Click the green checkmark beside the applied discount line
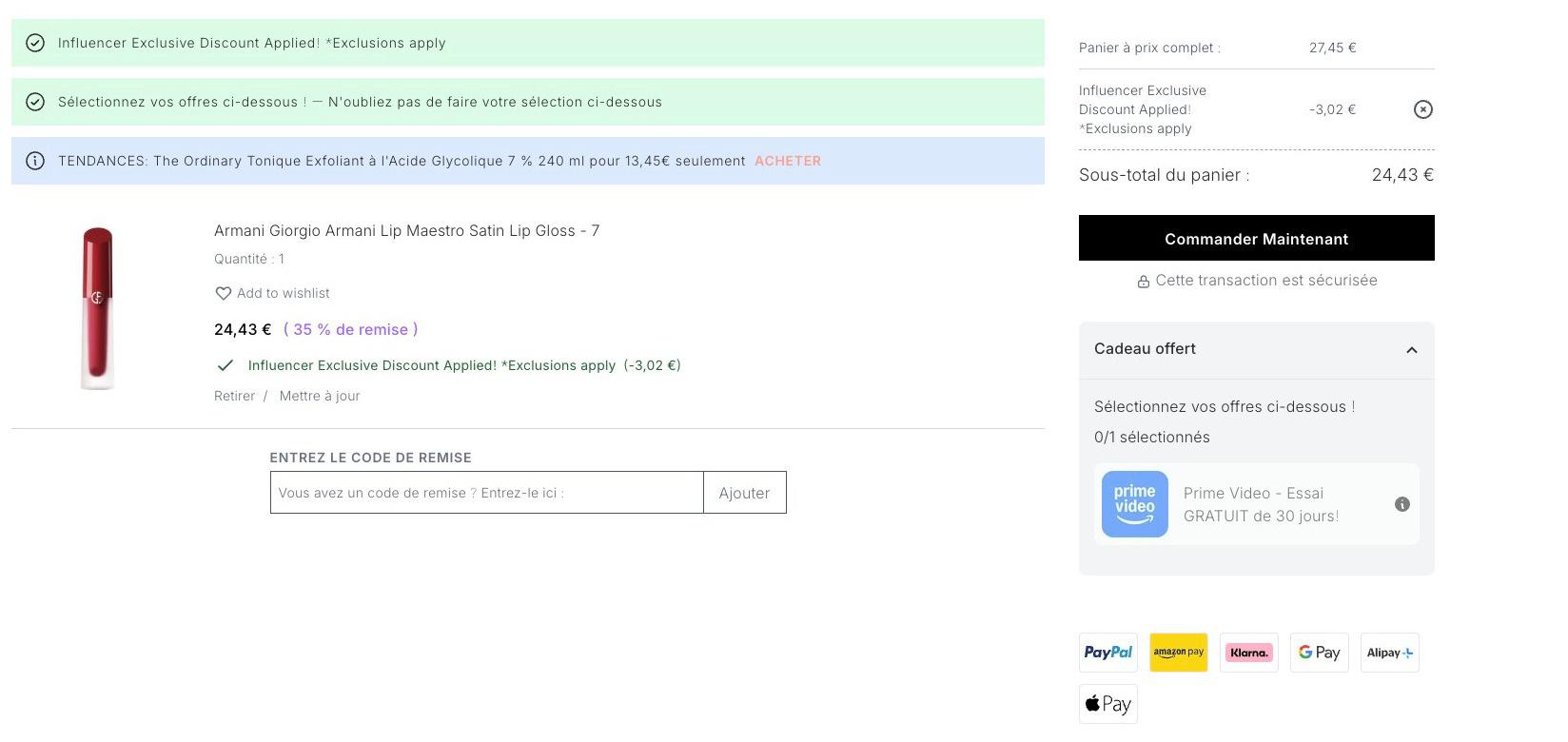Image resolution: width=1568 pixels, height=742 pixels. tap(225, 365)
